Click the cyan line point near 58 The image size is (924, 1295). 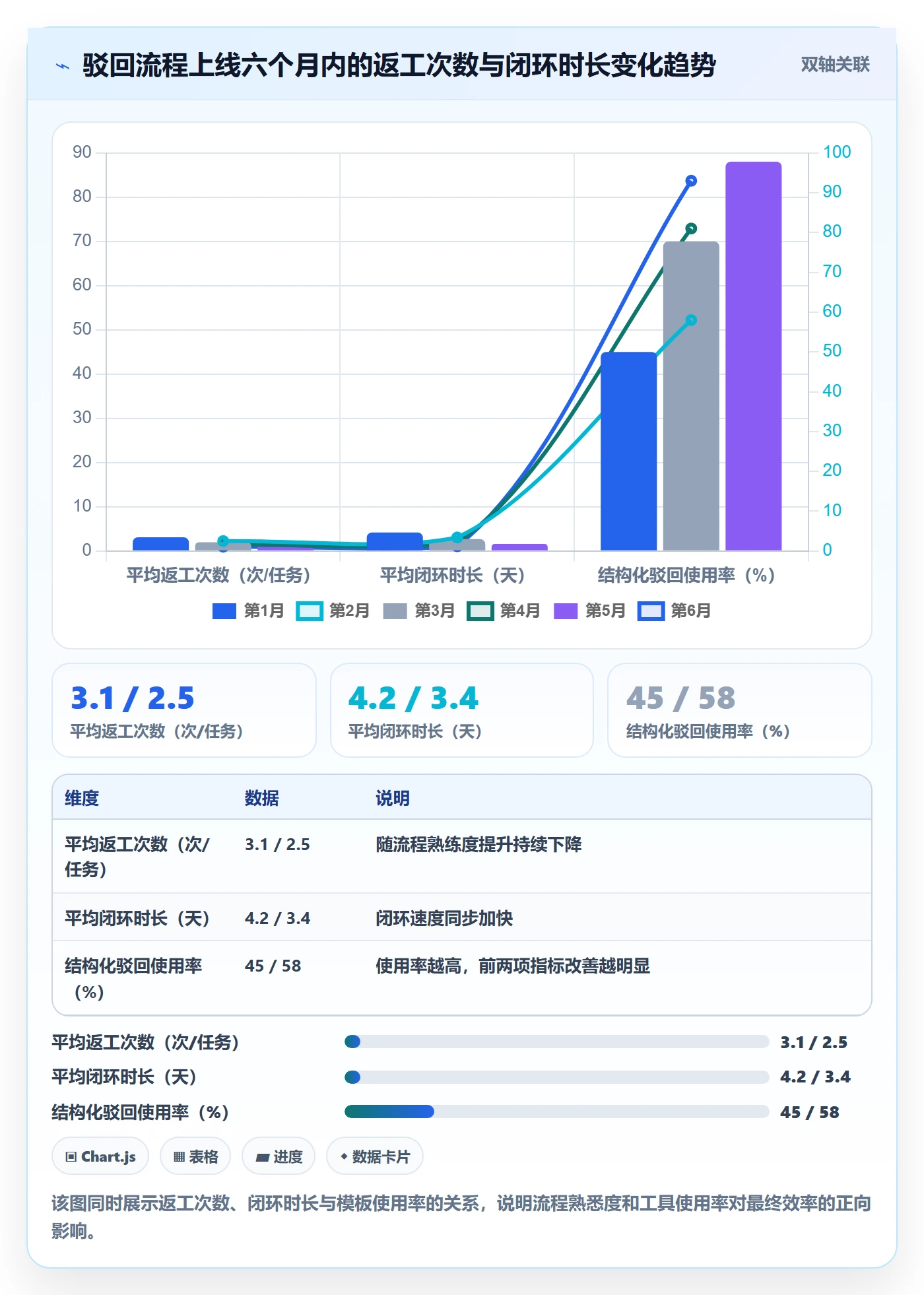pos(691,320)
